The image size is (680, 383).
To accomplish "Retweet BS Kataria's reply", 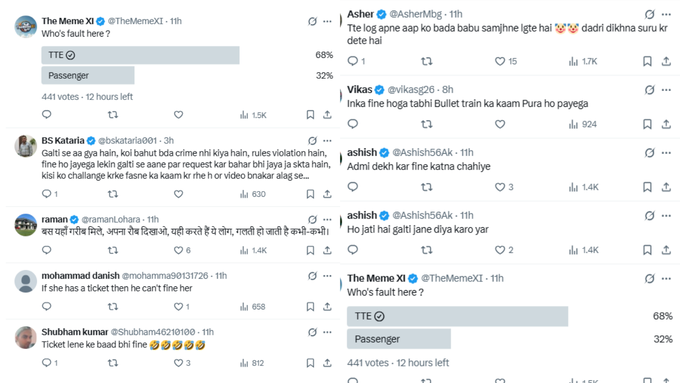I will (113, 194).
